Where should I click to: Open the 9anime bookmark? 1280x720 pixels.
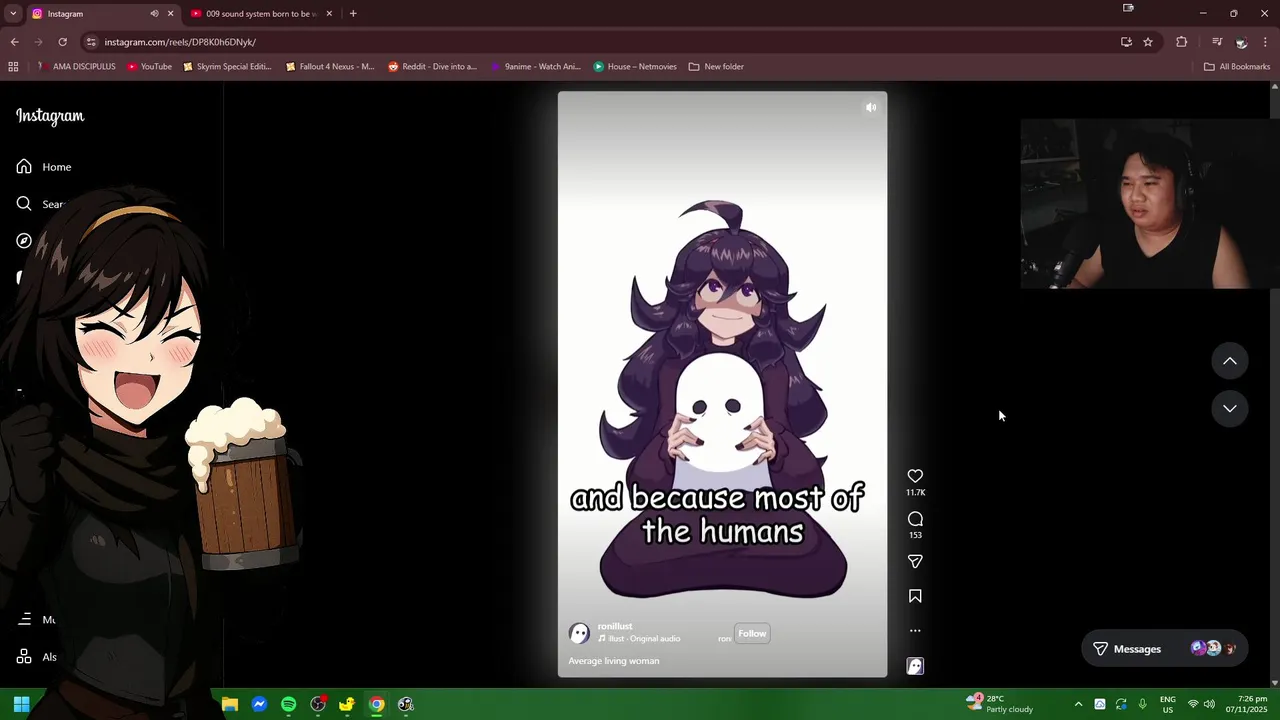535,67
